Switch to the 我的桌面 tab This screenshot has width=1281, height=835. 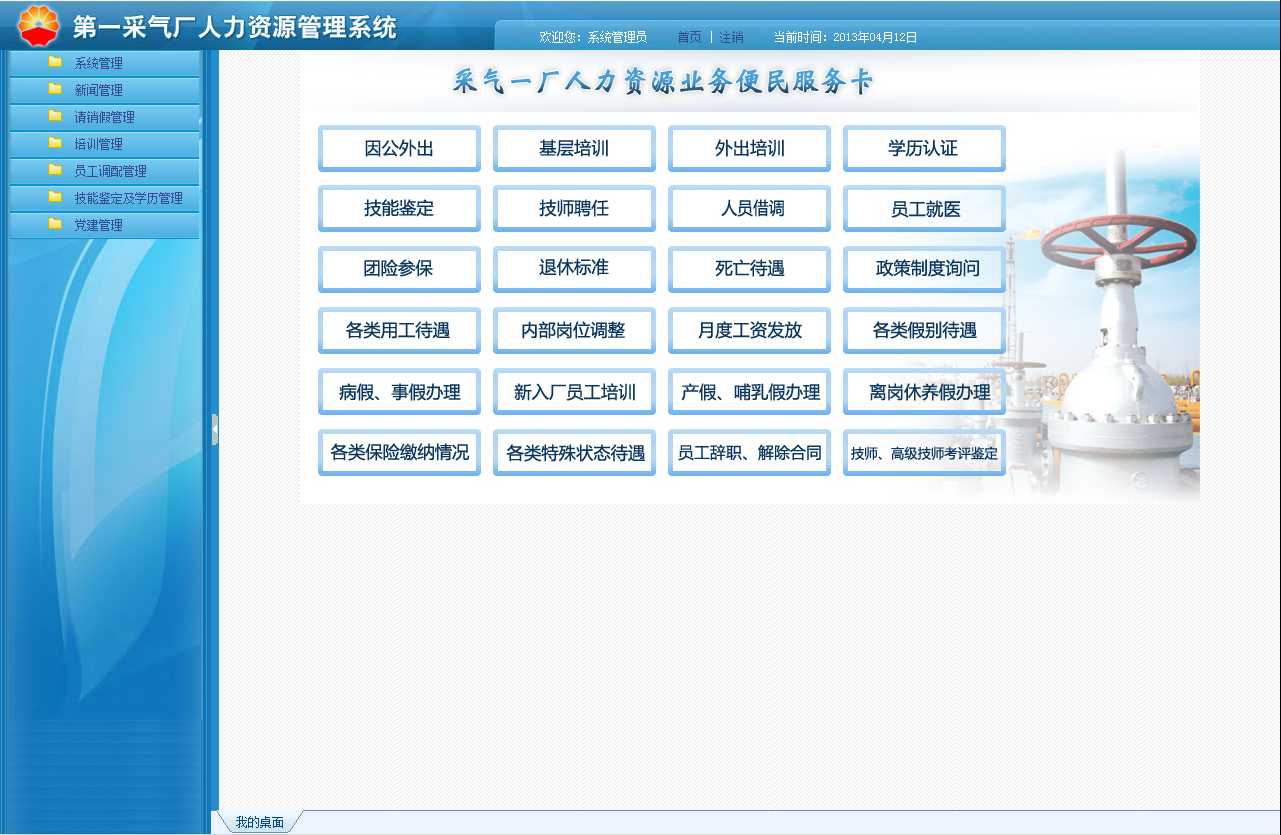tap(259, 822)
